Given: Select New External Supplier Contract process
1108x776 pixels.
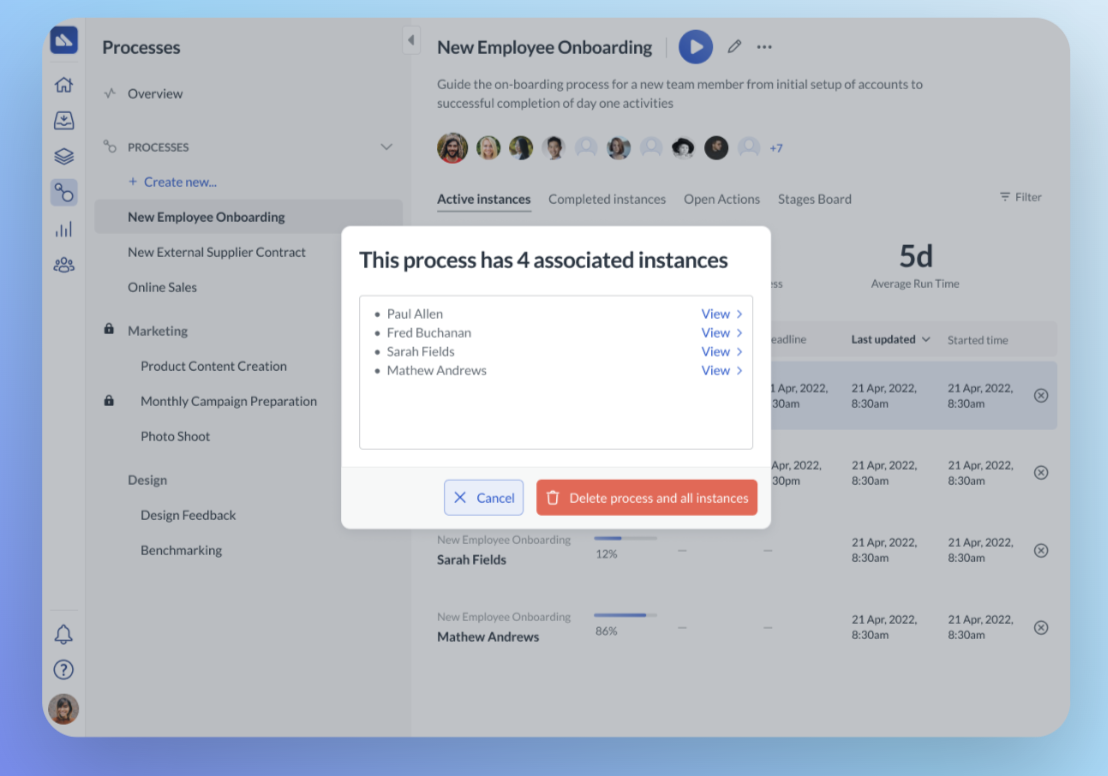Looking at the screenshot, I should pyautogui.click(x=216, y=252).
